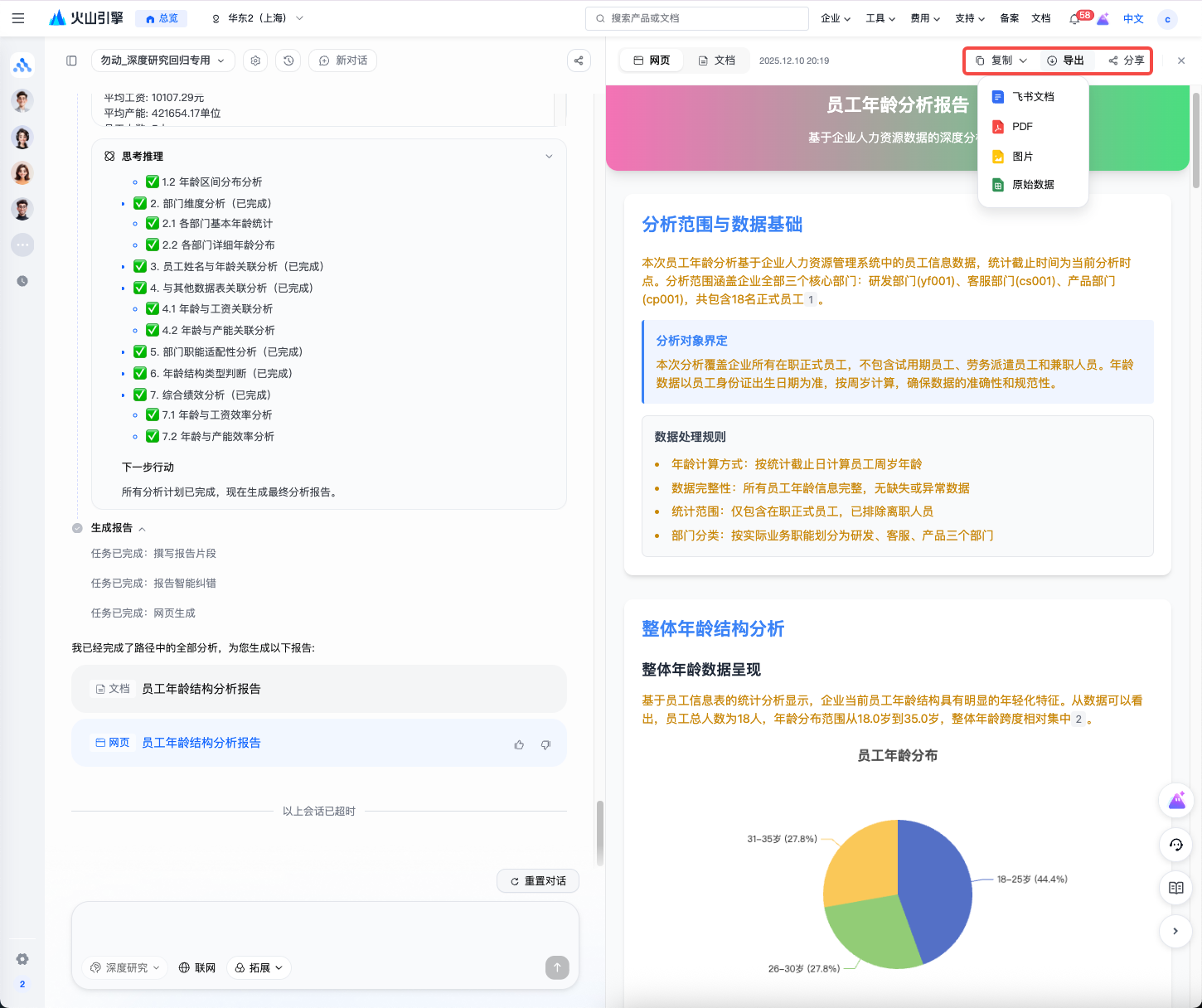
Task: Open the hamburger navigation menu
Action: point(18,18)
